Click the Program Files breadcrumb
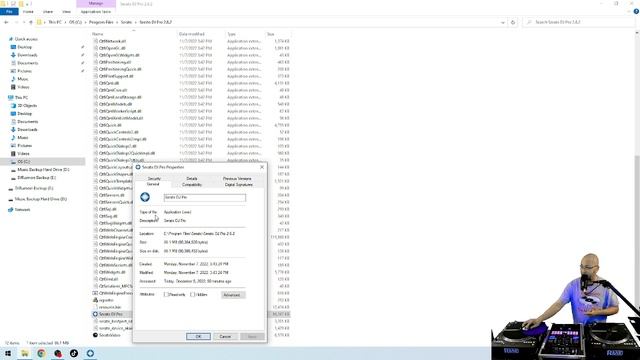The image size is (640, 360). click(101, 22)
